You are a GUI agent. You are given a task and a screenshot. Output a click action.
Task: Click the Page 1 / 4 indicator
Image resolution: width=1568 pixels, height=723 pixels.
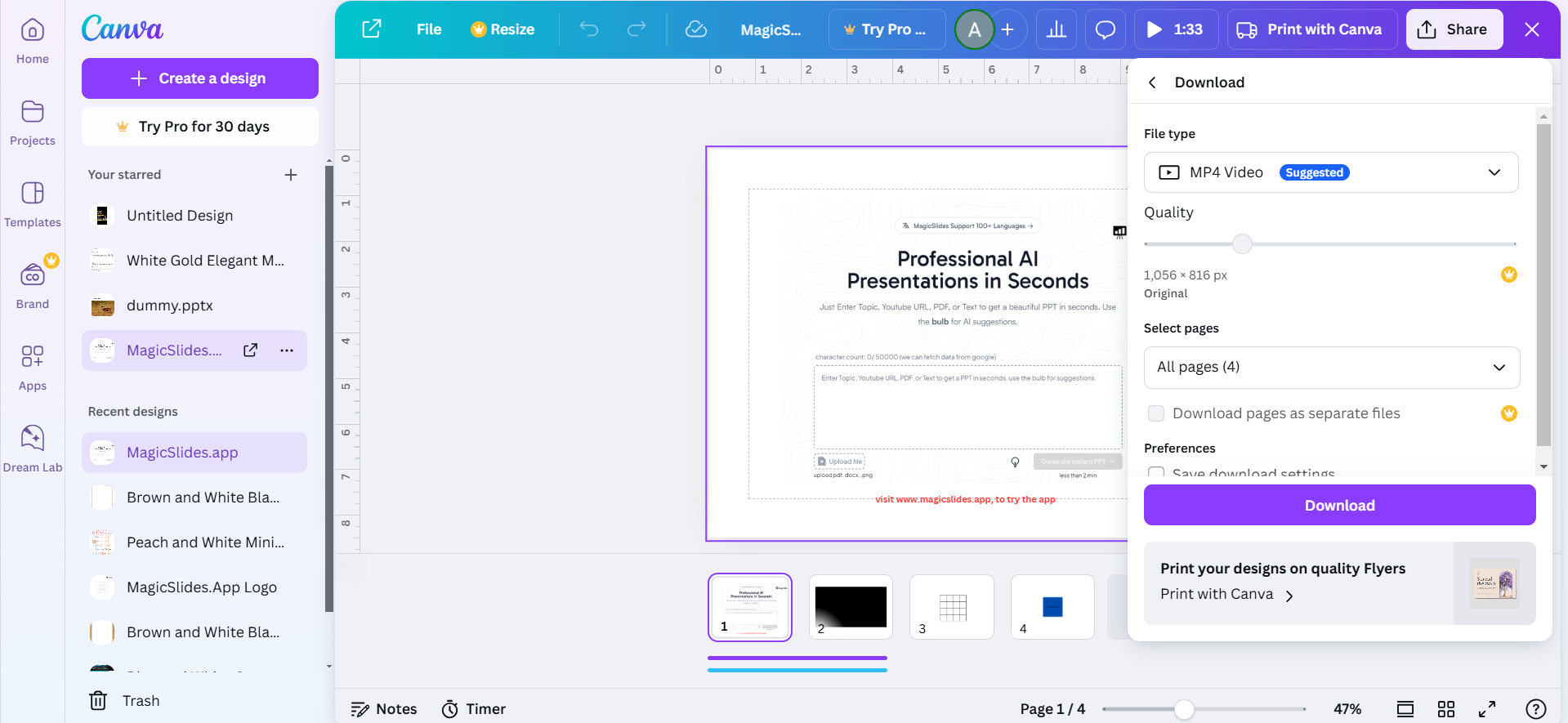point(1052,709)
